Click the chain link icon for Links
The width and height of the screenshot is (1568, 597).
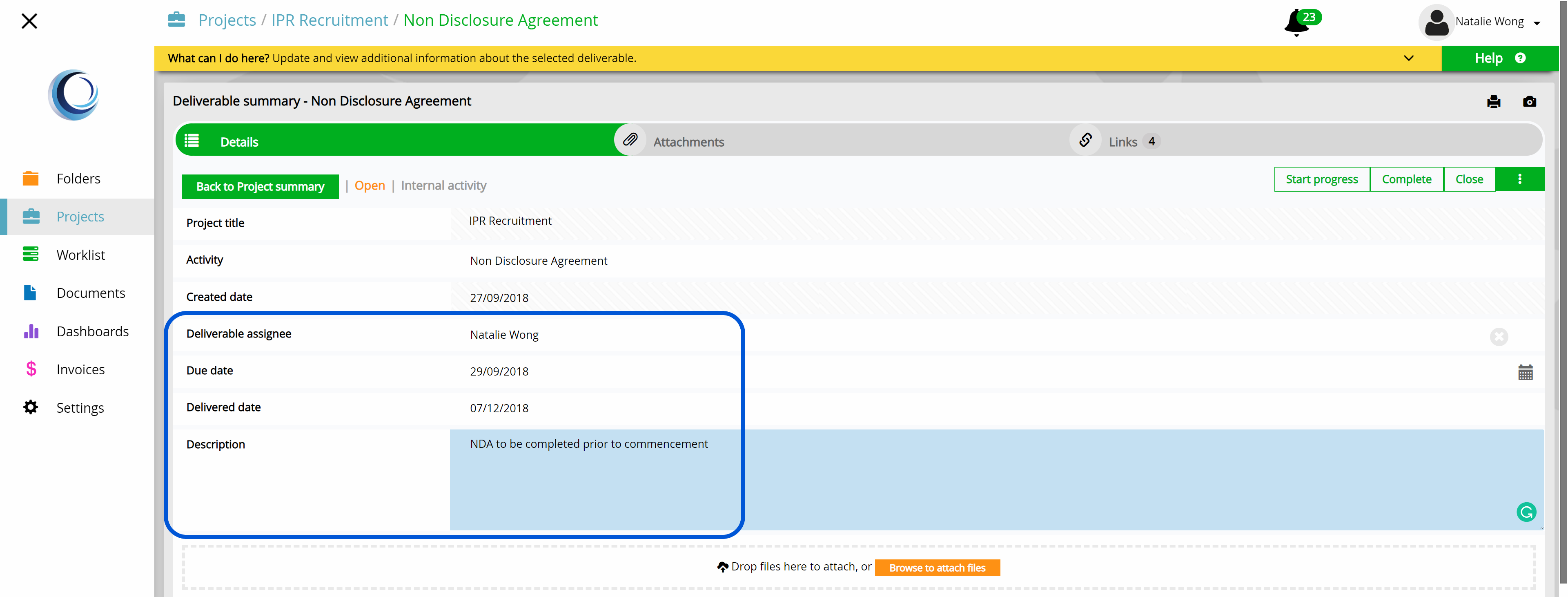pos(1085,140)
